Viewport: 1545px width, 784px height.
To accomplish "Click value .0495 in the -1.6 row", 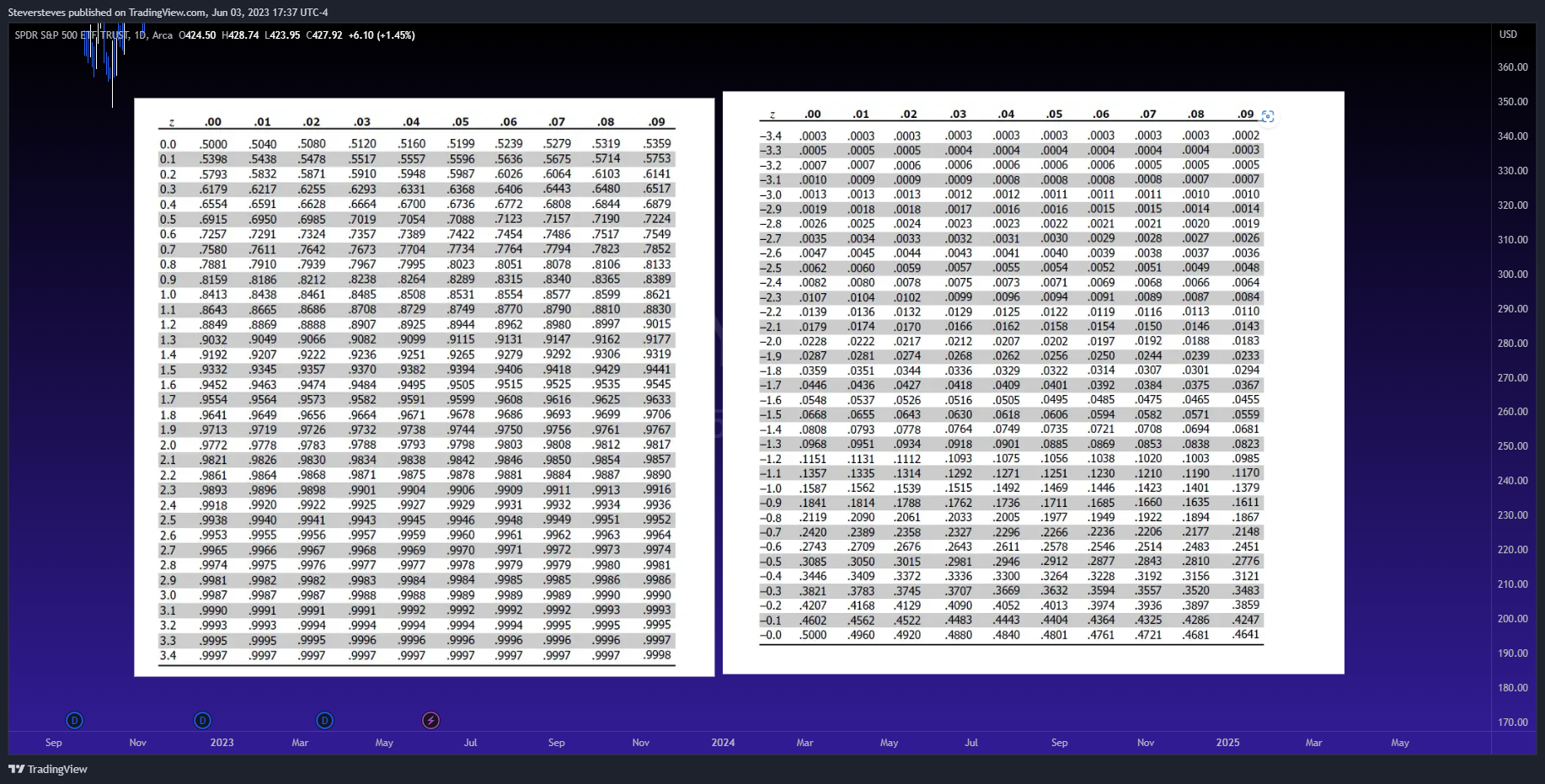I will click(x=1054, y=400).
